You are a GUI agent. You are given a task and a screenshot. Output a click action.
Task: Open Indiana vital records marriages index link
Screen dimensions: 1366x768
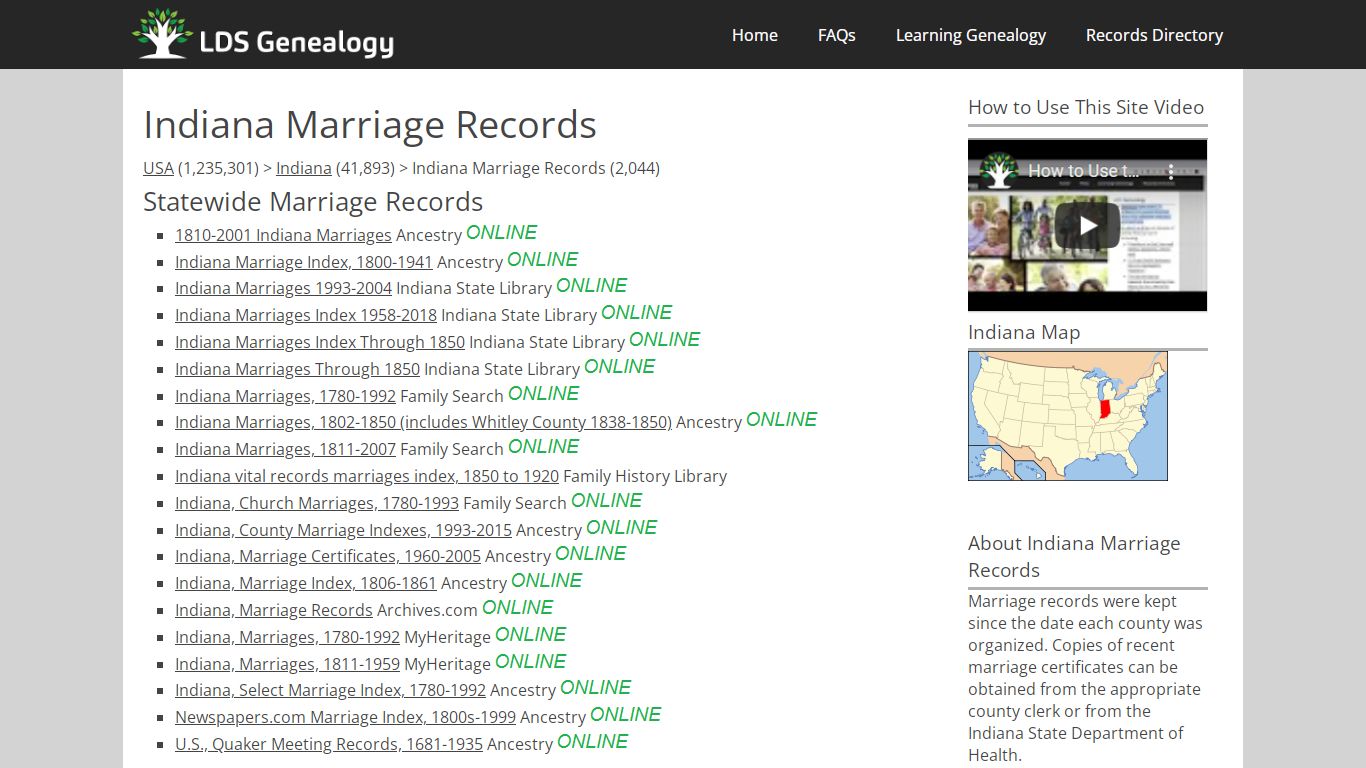(x=367, y=476)
